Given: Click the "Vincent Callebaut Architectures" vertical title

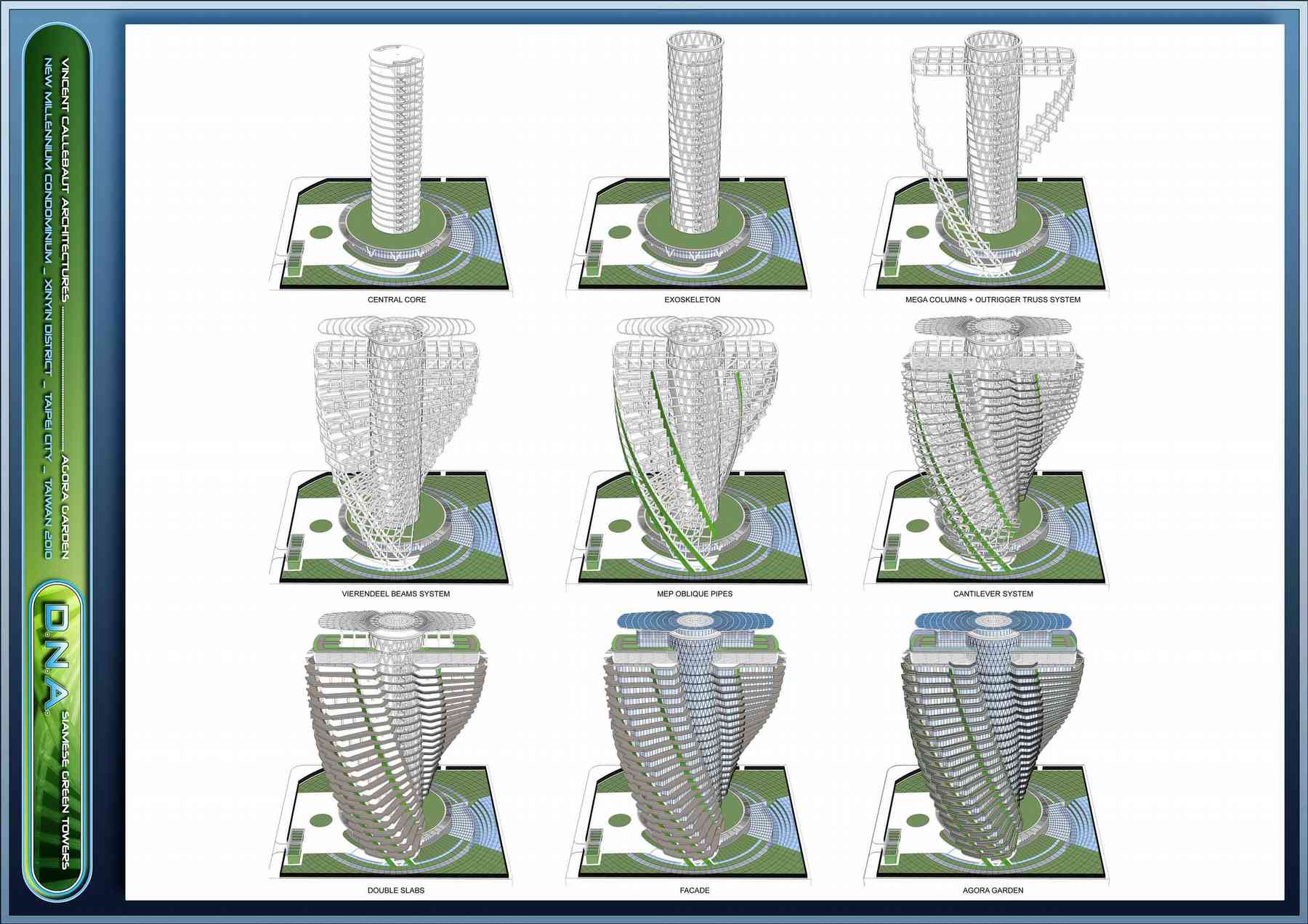Looking at the screenshot, I should point(65,179).
